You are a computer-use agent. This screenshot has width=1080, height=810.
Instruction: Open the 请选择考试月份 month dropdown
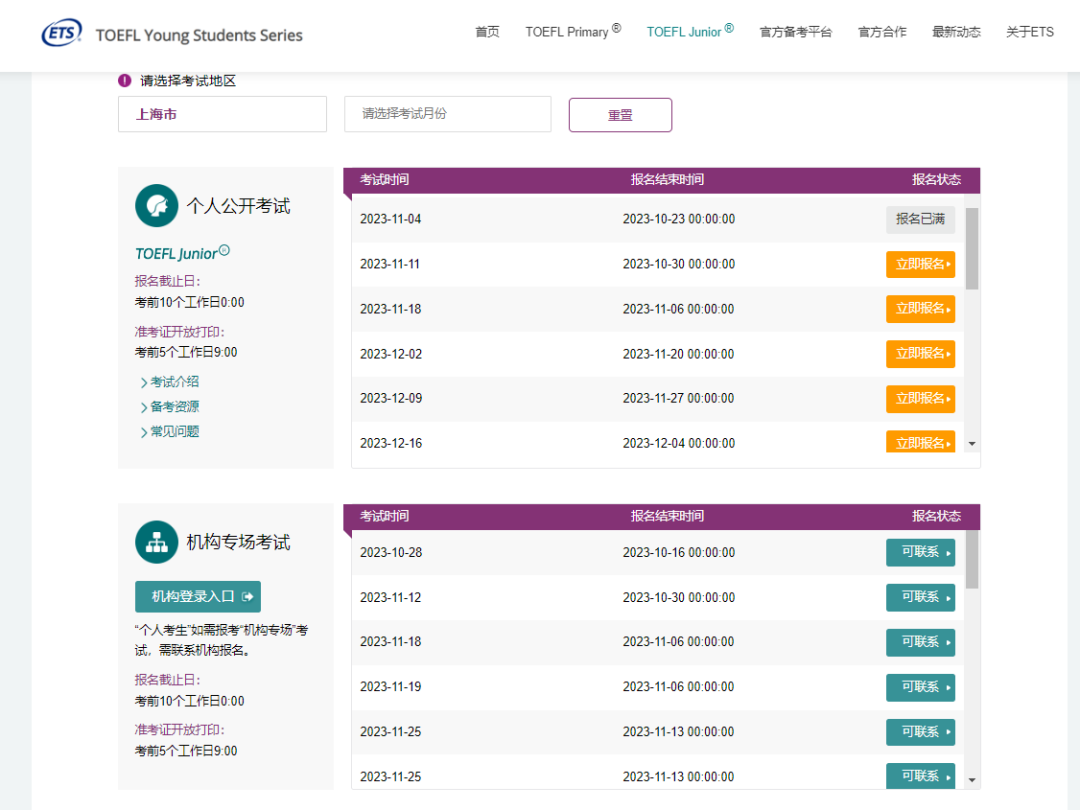point(448,114)
